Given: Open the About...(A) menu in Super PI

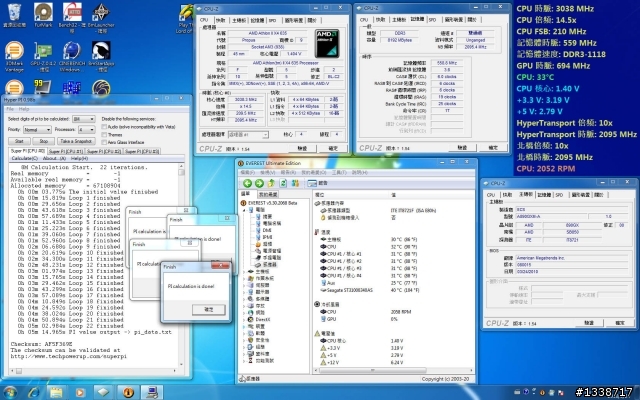Looking at the screenshot, I should pos(54,158).
